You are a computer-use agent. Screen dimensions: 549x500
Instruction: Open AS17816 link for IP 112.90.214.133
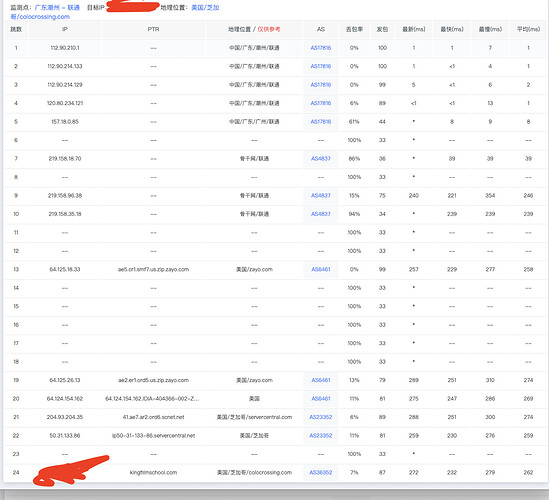pos(321,66)
